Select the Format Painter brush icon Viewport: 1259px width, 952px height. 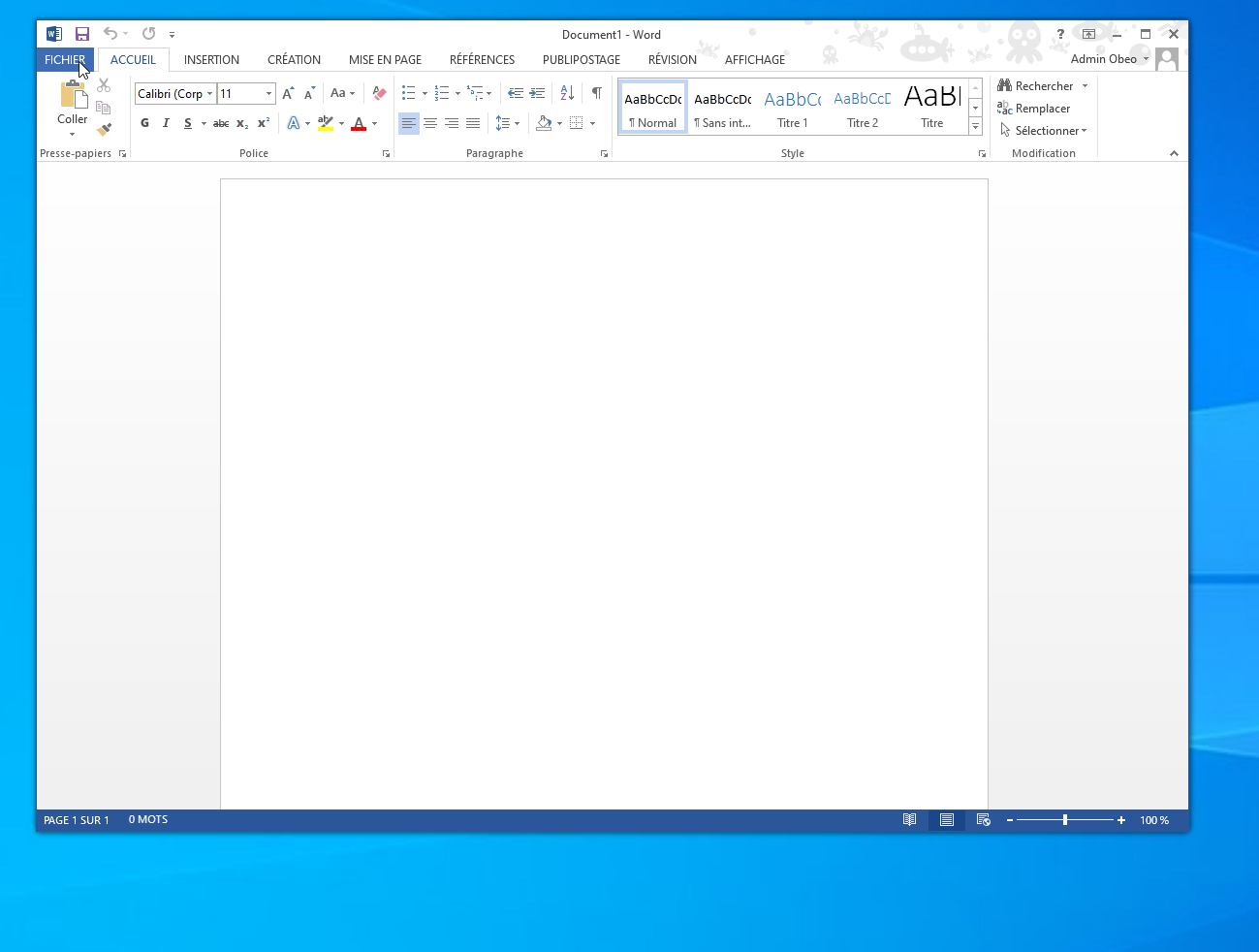pyautogui.click(x=104, y=129)
